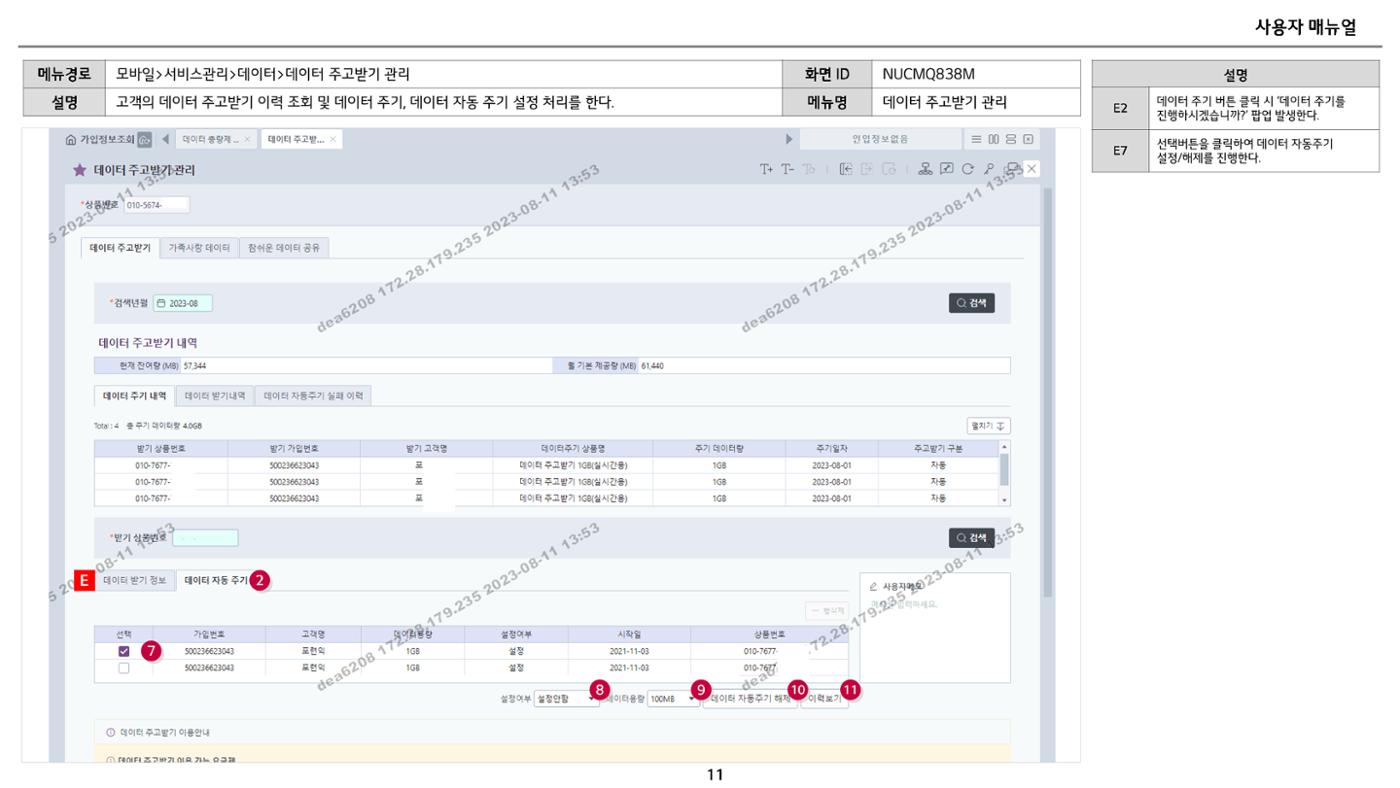The image size is (1400, 788).
Task: Select the 데이터 받기 정보 tab
Action: click(x=135, y=580)
